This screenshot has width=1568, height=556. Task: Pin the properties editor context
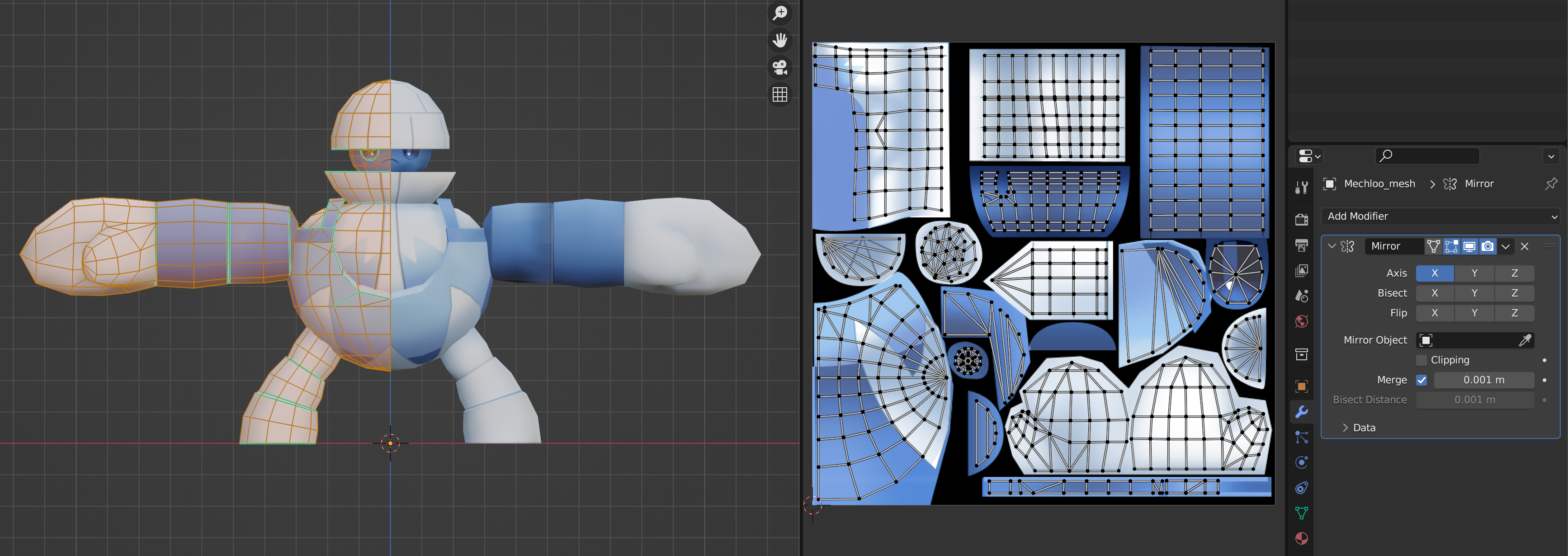point(1550,184)
